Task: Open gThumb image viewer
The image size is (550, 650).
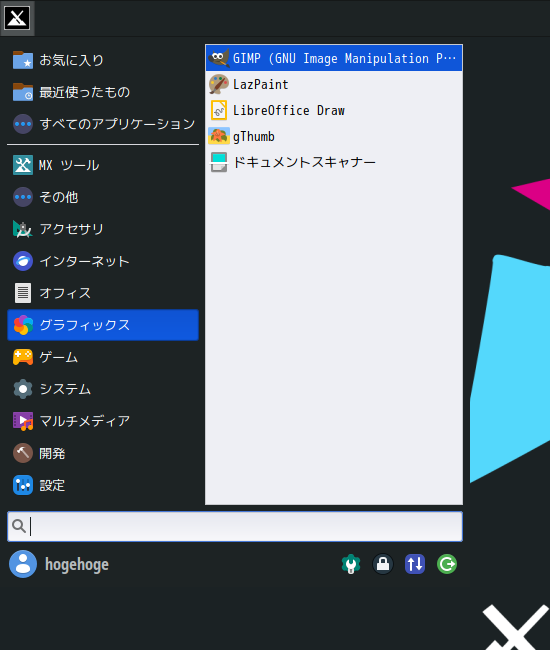Action: pyautogui.click(x=334, y=136)
